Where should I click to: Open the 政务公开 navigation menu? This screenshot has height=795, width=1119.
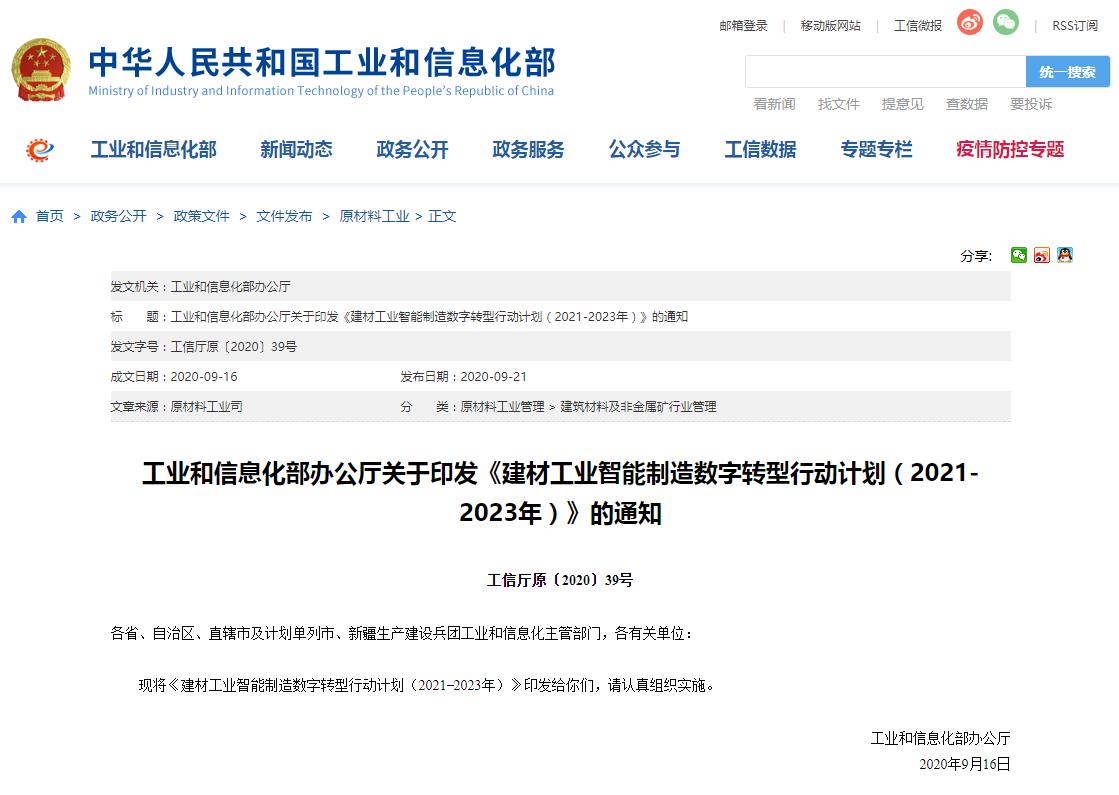pyautogui.click(x=412, y=150)
